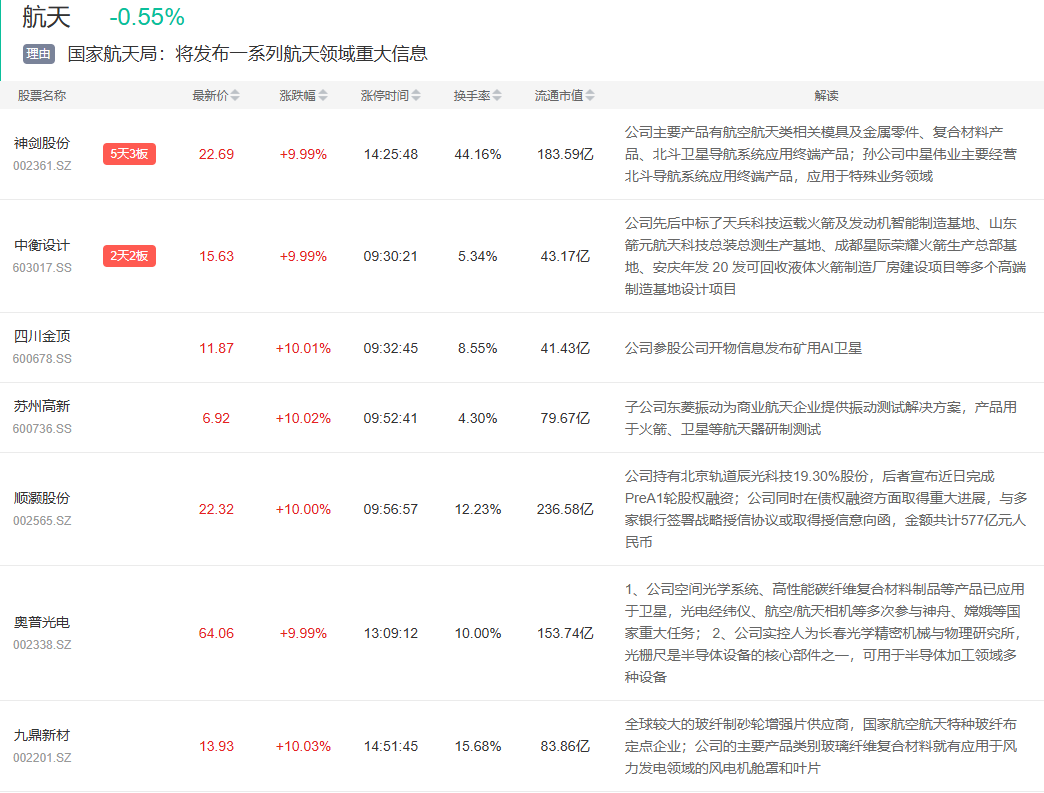Select 九鼎新材 stock name
The image size is (1044, 793).
click(42, 736)
